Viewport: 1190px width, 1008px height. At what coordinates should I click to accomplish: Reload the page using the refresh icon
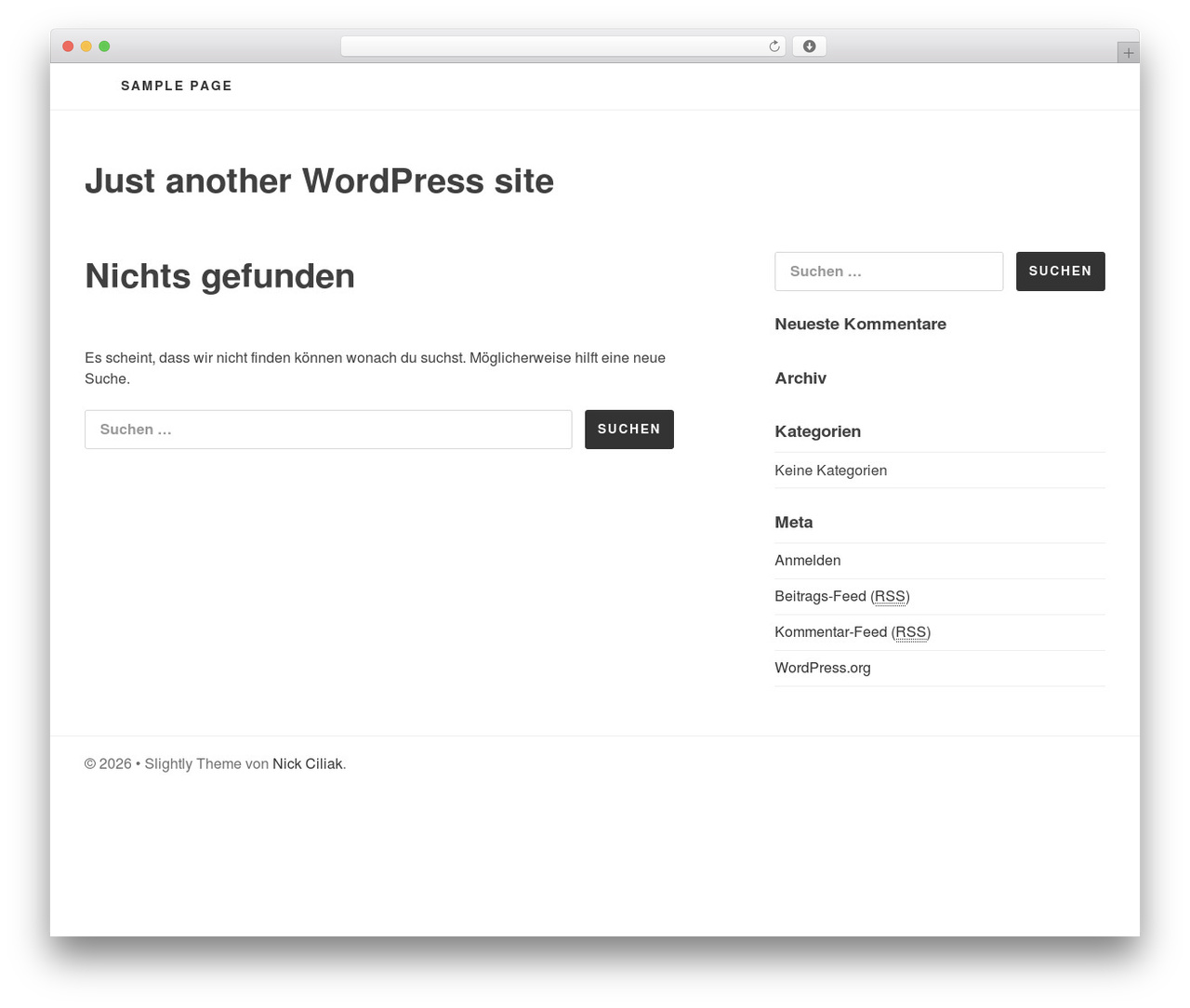(773, 46)
